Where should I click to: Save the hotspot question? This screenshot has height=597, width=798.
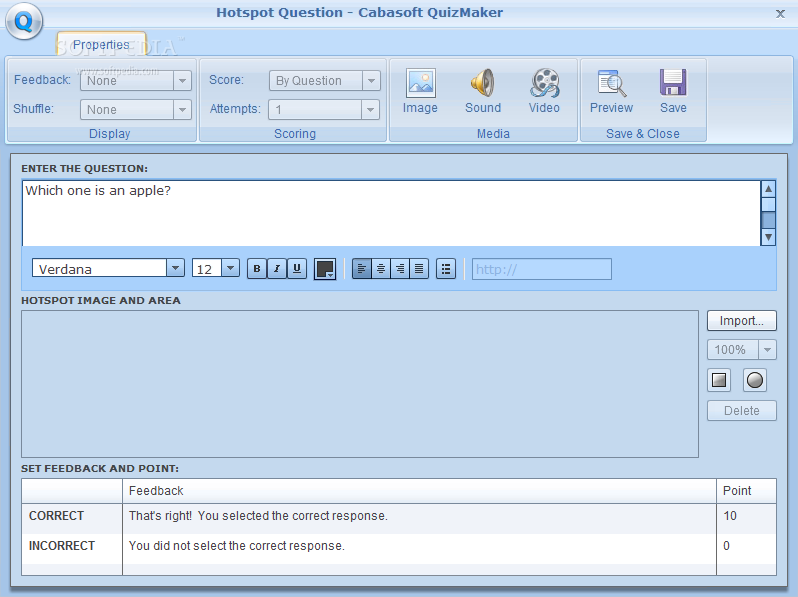[x=673, y=91]
